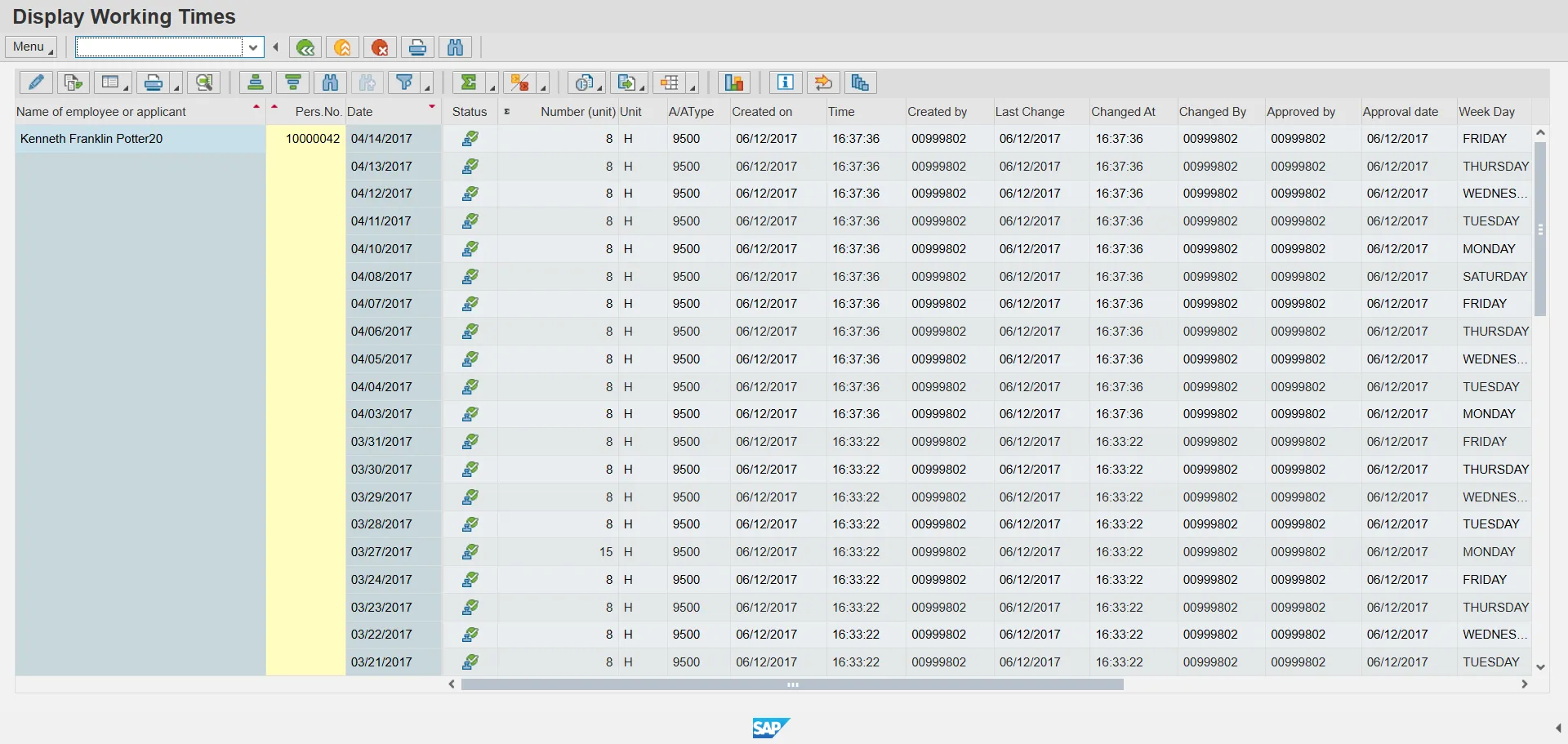Open the bar chart graphic icon
The height and width of the screenshot is (744, 1568).
point(734,82)
